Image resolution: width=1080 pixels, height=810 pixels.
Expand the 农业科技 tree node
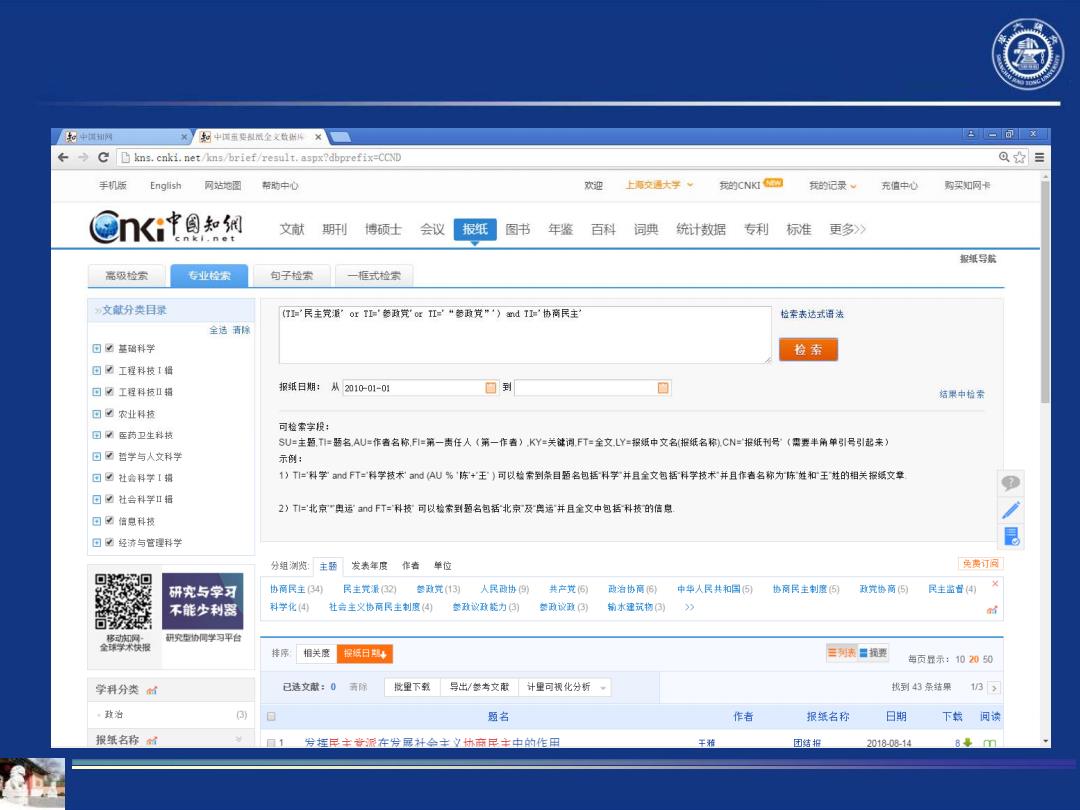click(96, 413)
